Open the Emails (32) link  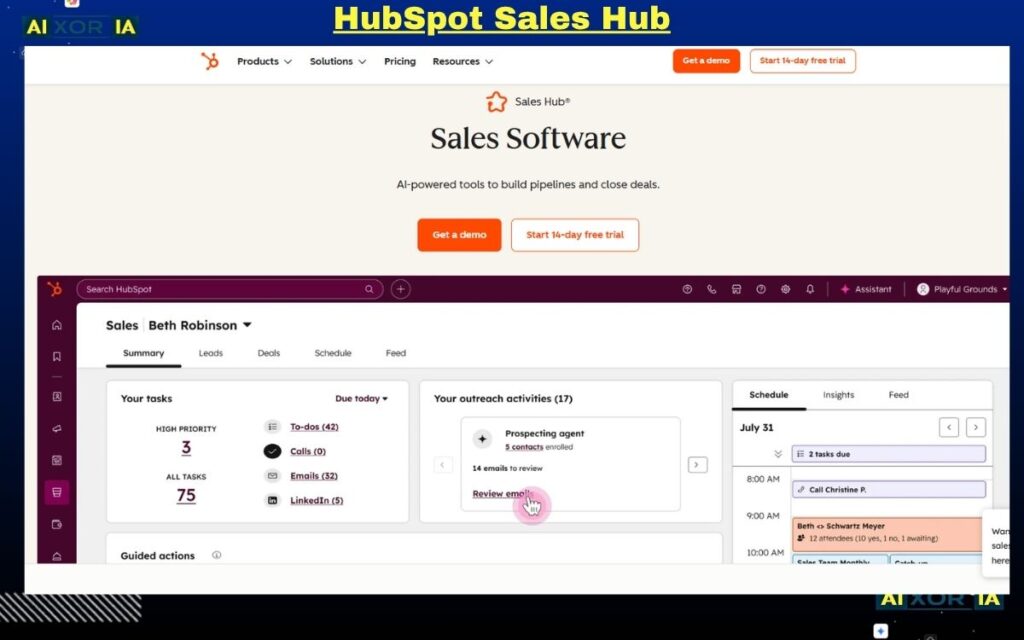tap(314, 475)
